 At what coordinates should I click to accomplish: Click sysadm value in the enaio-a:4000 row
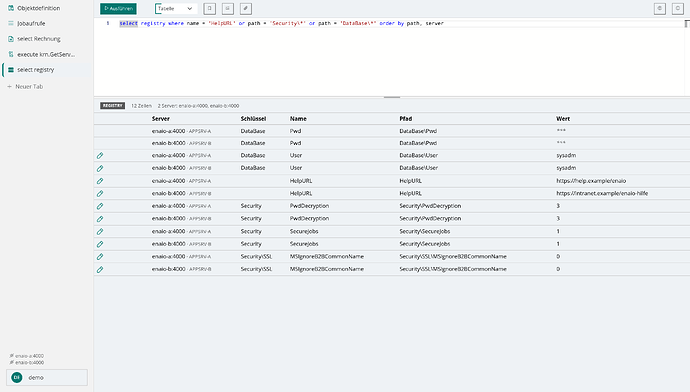point(566,155)
